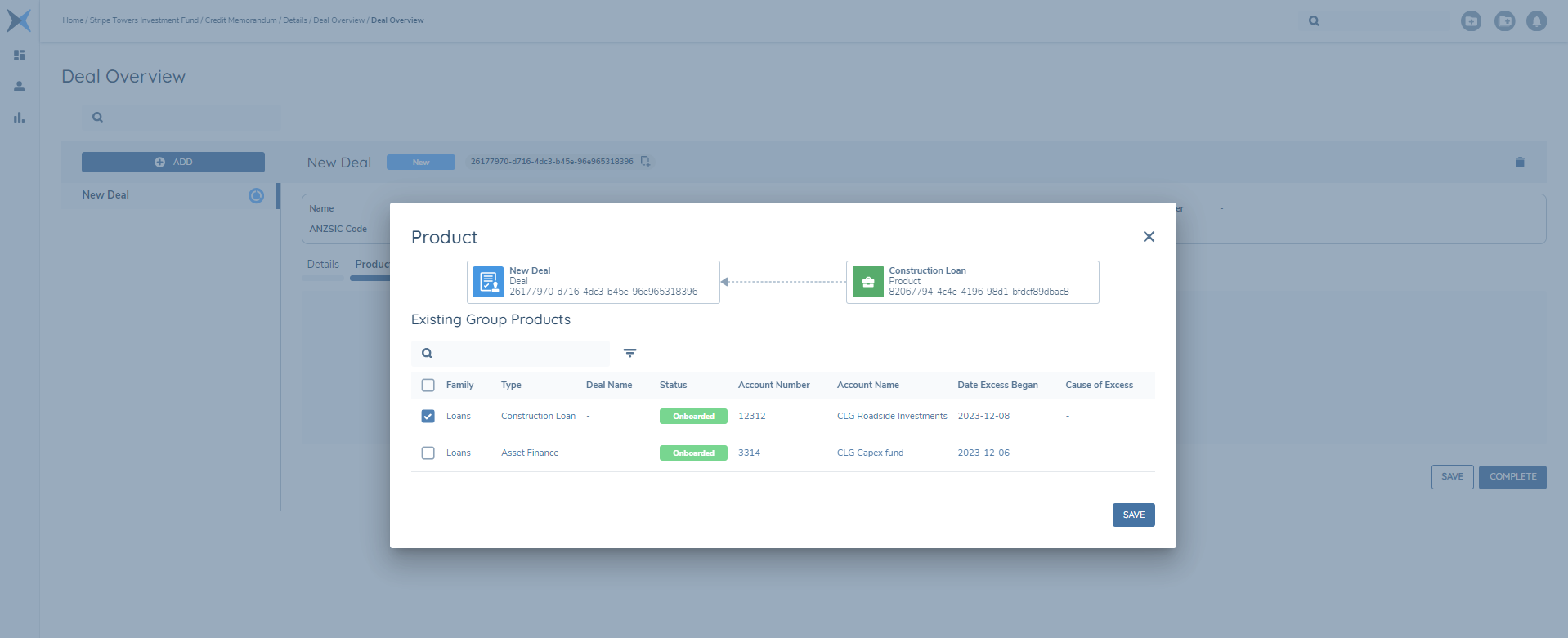Copy the deal ID using copy icon
Screen dimensions: 1568x638
pyautogui.click(x=645, y=162)
